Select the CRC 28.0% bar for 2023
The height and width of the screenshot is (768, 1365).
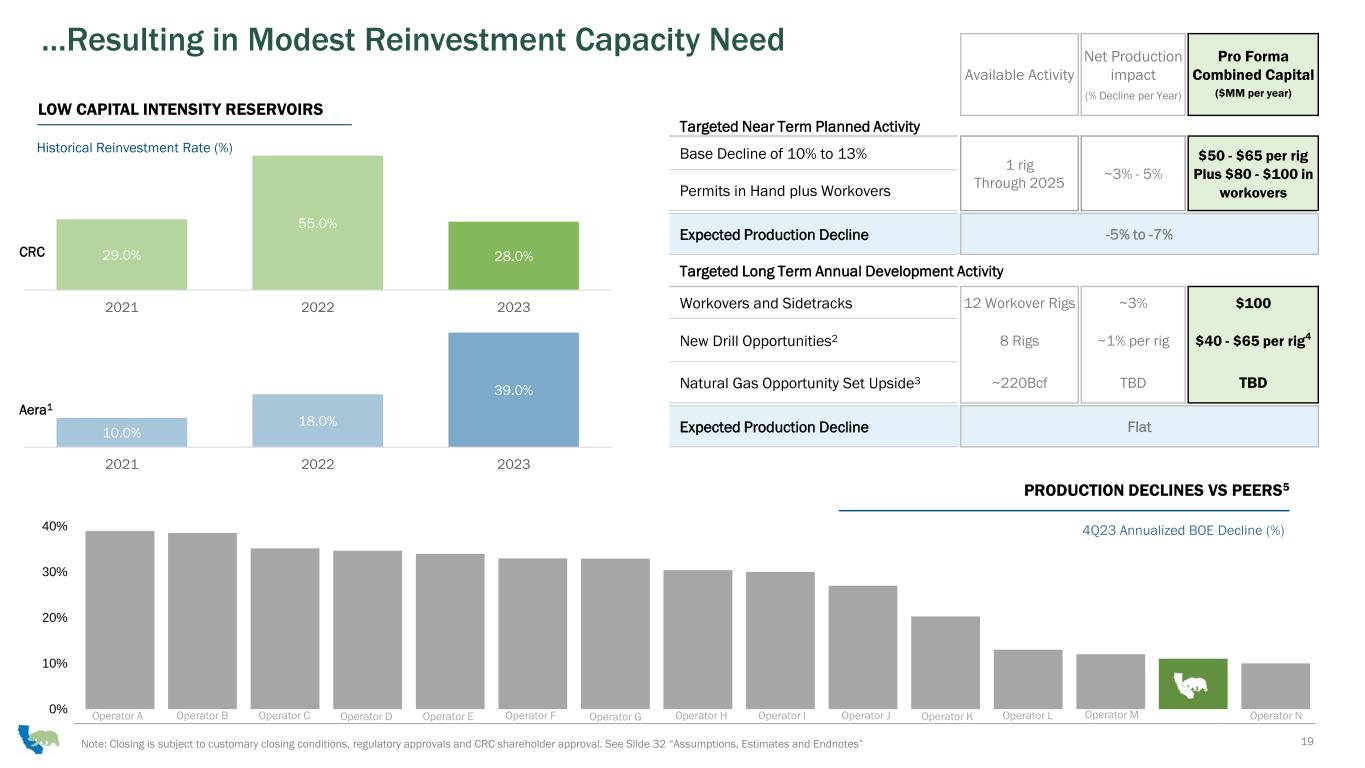click(x=514, y=255)
